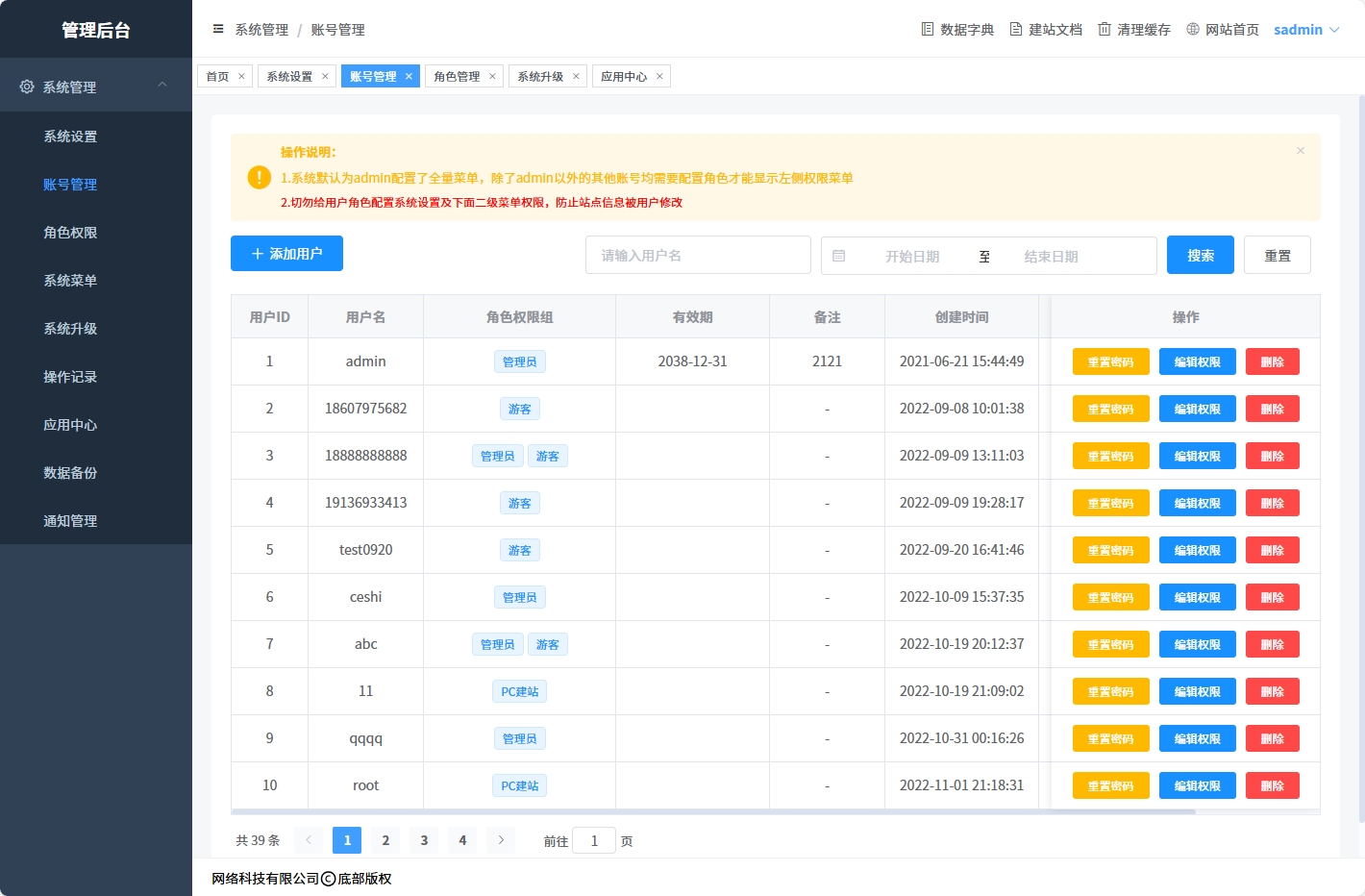Click the 游客 tag in abc row

tap(548, 644)
